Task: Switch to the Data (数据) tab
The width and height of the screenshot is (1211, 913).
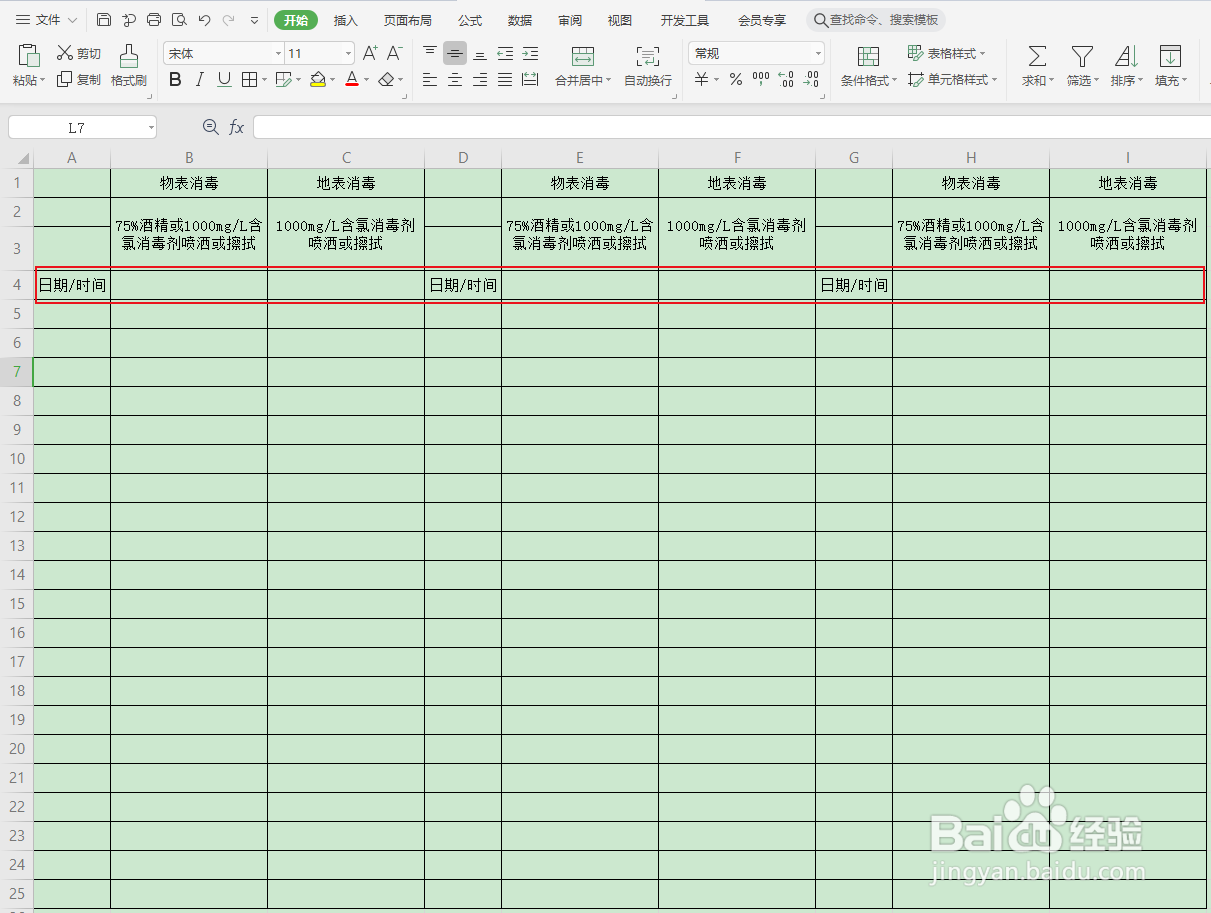Action: coord(520,20)
